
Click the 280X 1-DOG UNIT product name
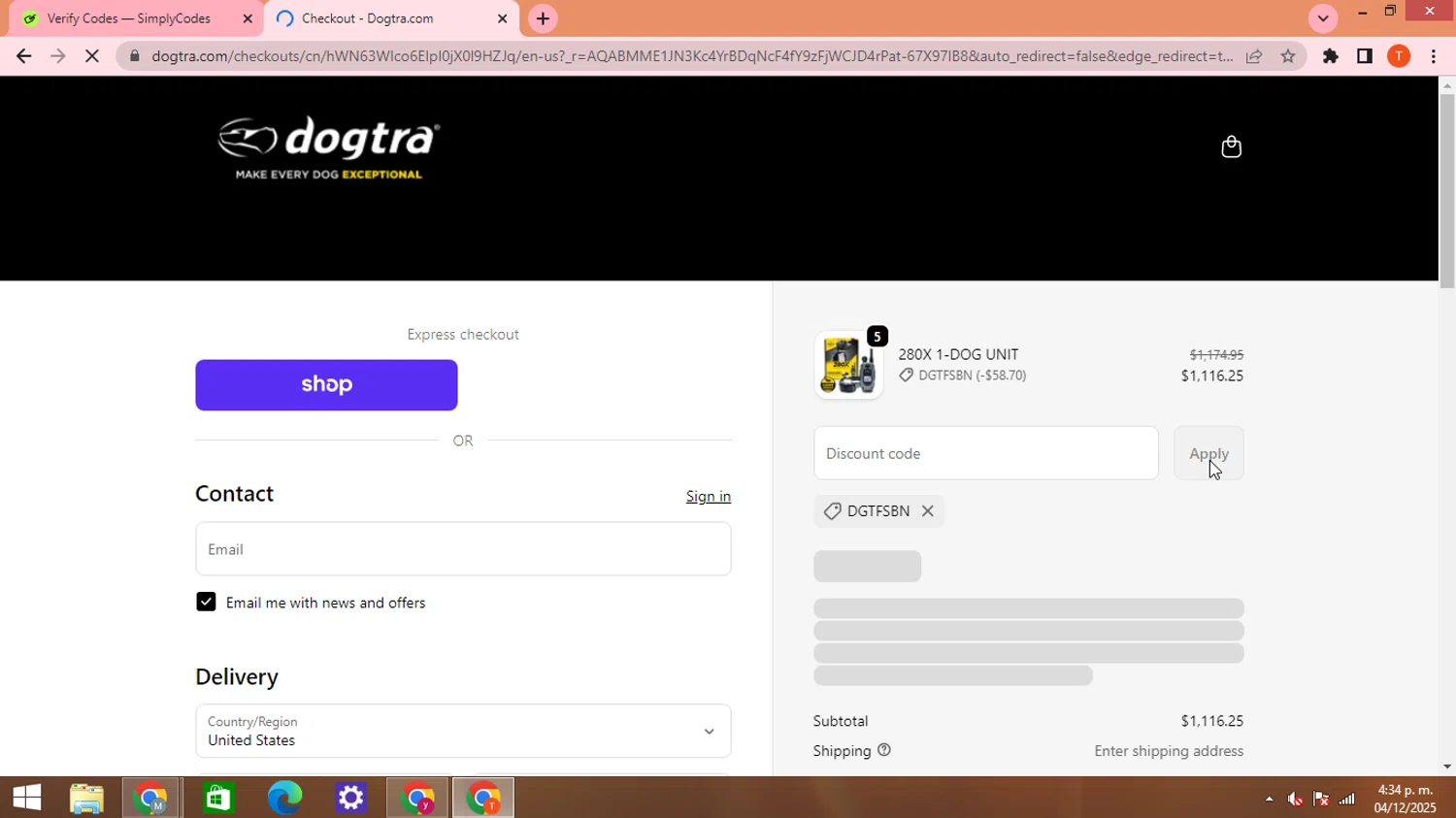[958, 354]
